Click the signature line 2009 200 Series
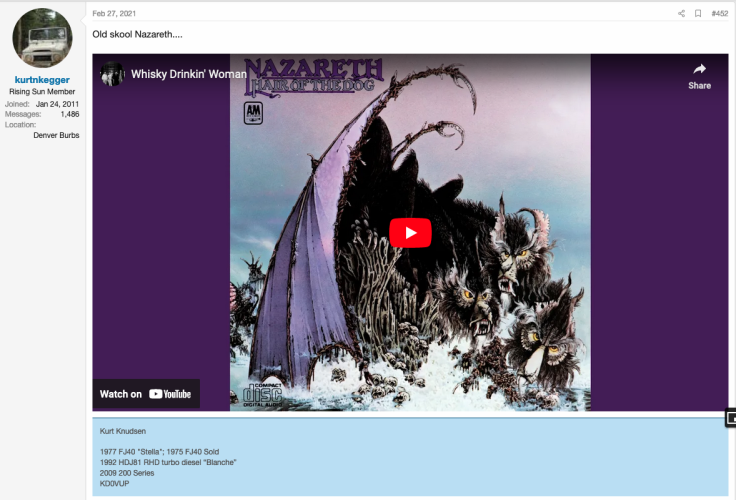Image resolution: width=736 pixels, height=500 pixels. tap(127, 473)
